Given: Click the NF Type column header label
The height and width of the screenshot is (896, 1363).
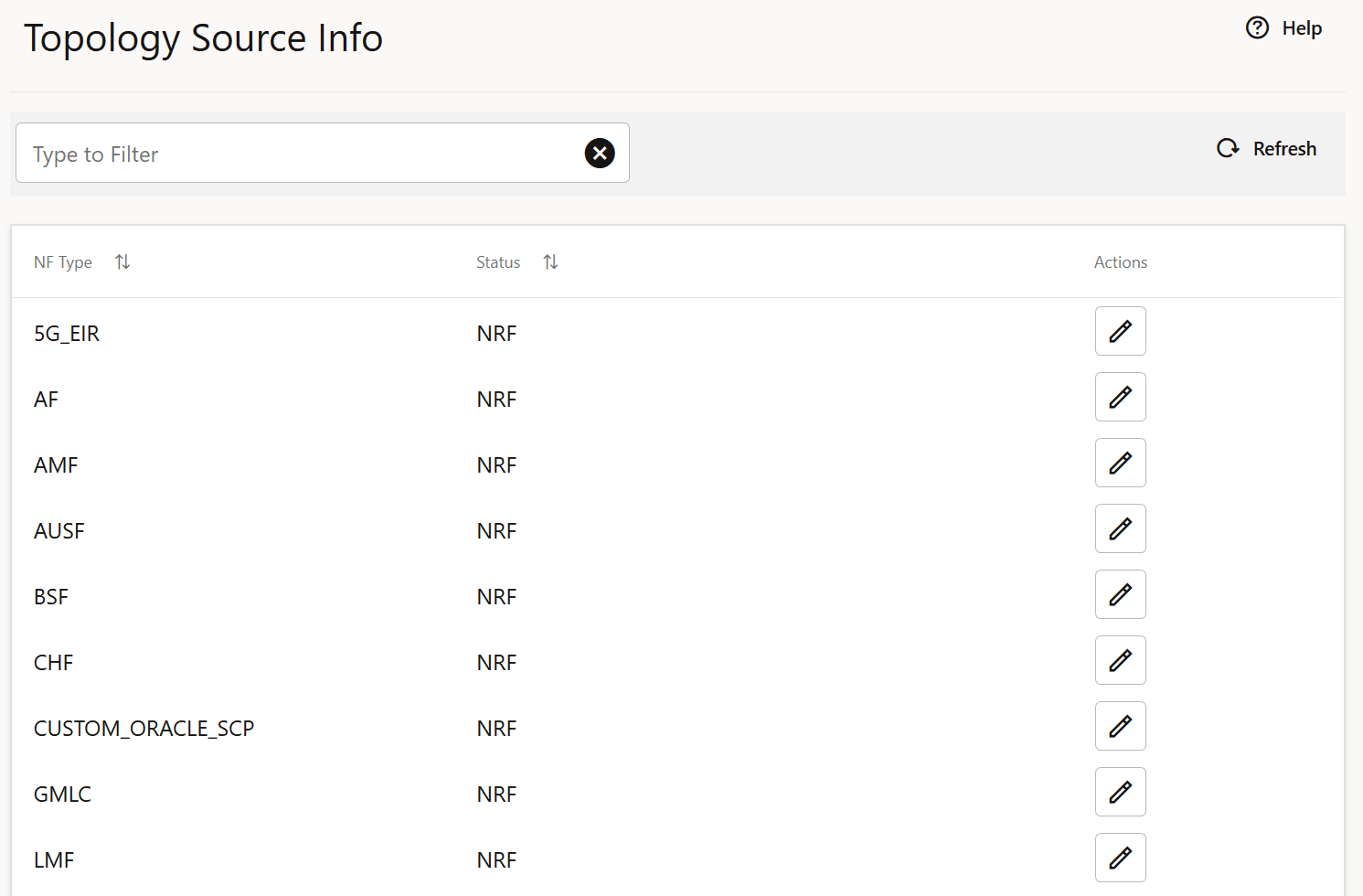Looking at the screenshot, I should [x=63, y=262].
